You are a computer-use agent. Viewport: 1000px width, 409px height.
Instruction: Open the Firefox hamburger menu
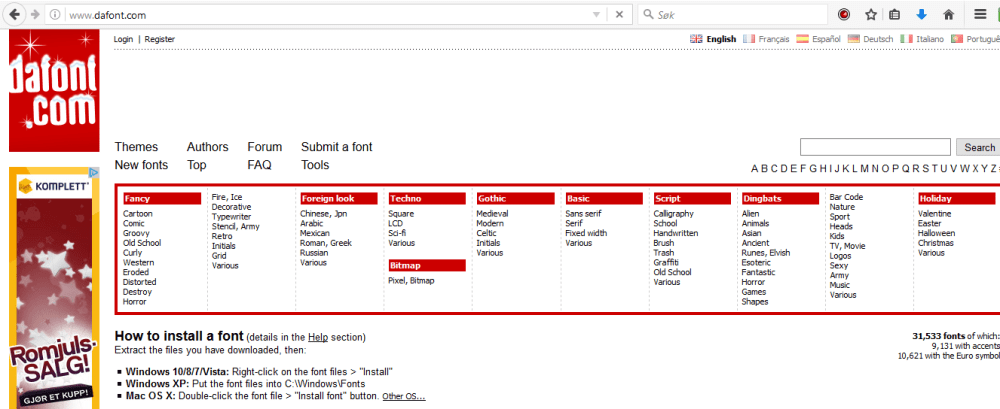pyautogui.click(x=980, y=14)
